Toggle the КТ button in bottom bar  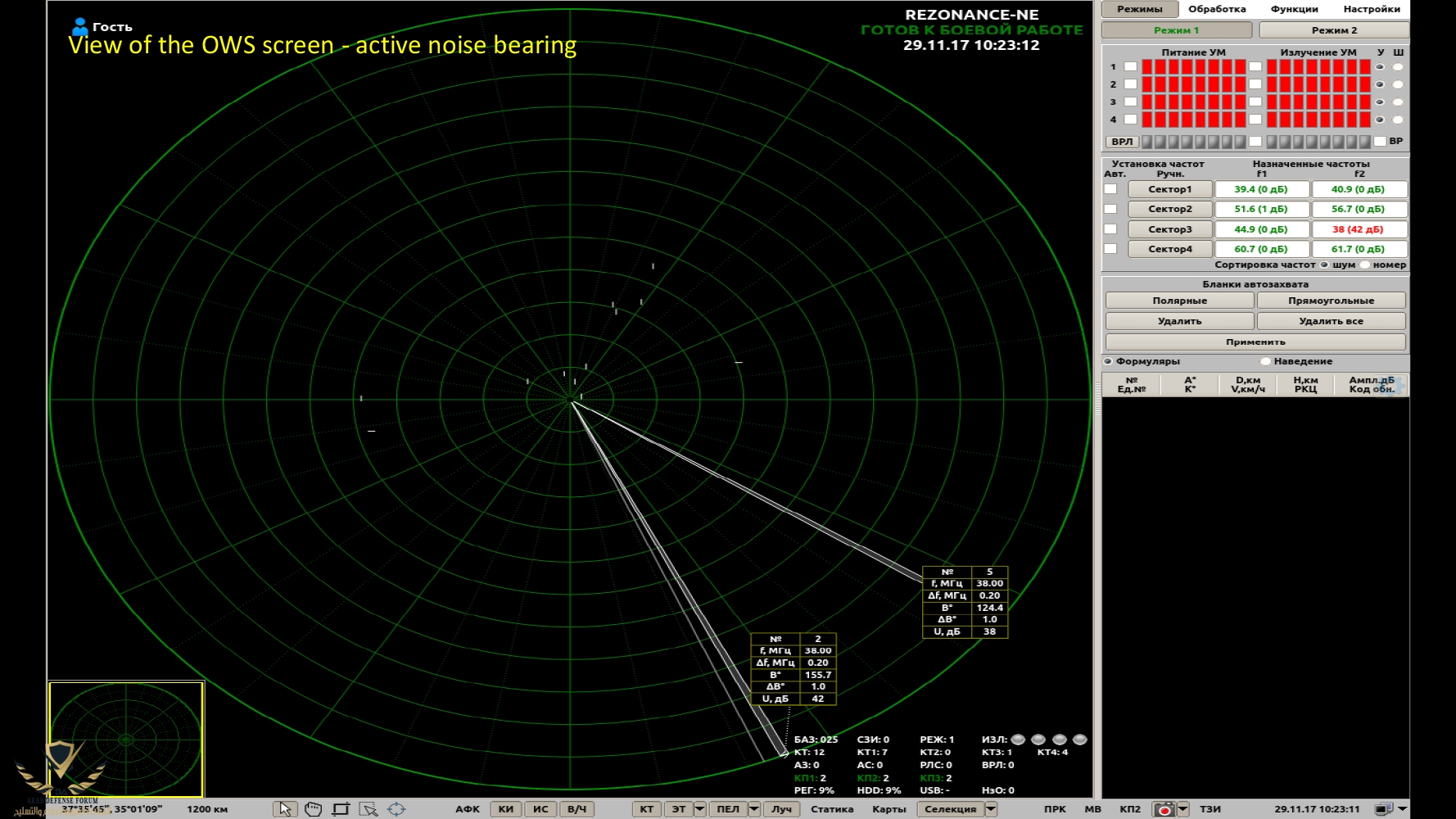647,809
